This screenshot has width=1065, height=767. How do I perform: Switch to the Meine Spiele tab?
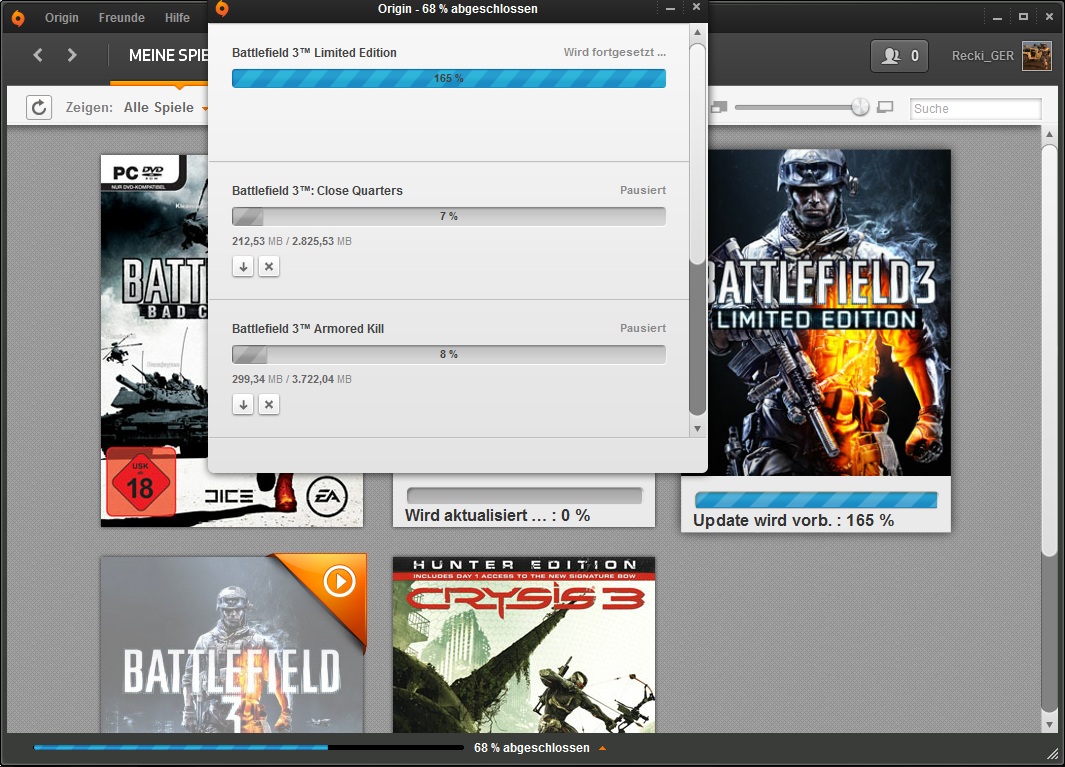pyautogui.click(x=168, y=56)
